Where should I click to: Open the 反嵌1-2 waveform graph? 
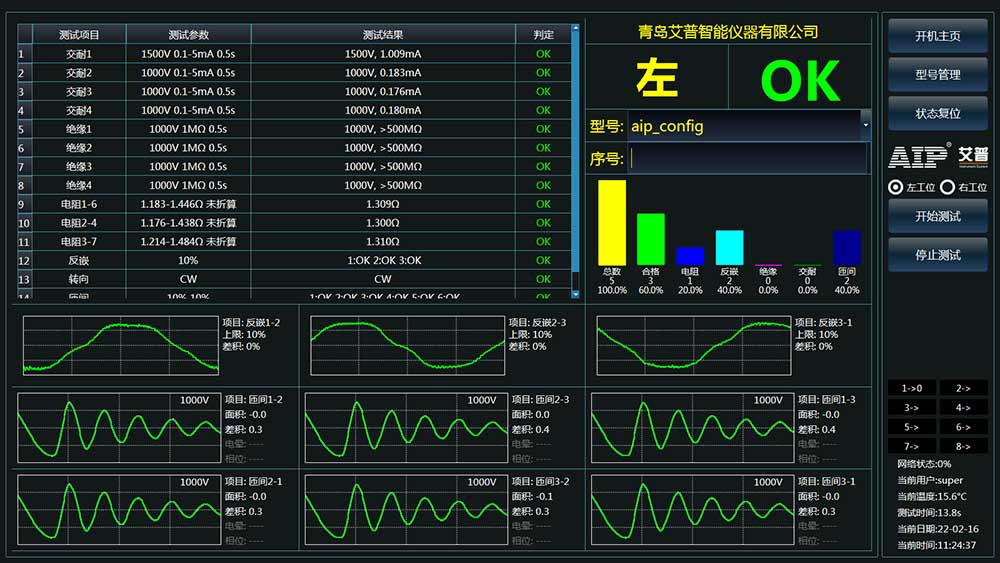click(120, 344)
